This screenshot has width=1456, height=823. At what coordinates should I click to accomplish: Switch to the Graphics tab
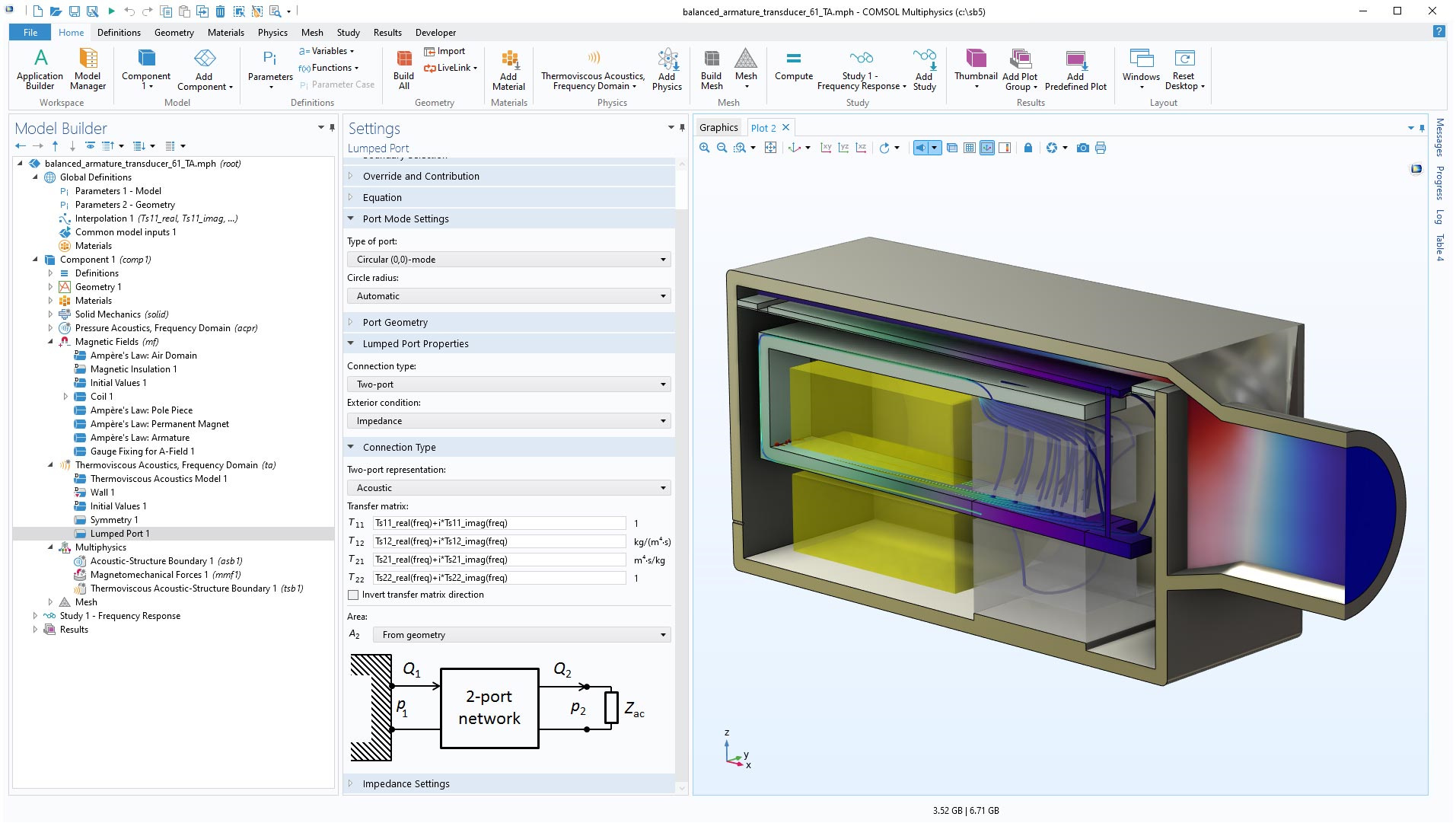point(718,128)
